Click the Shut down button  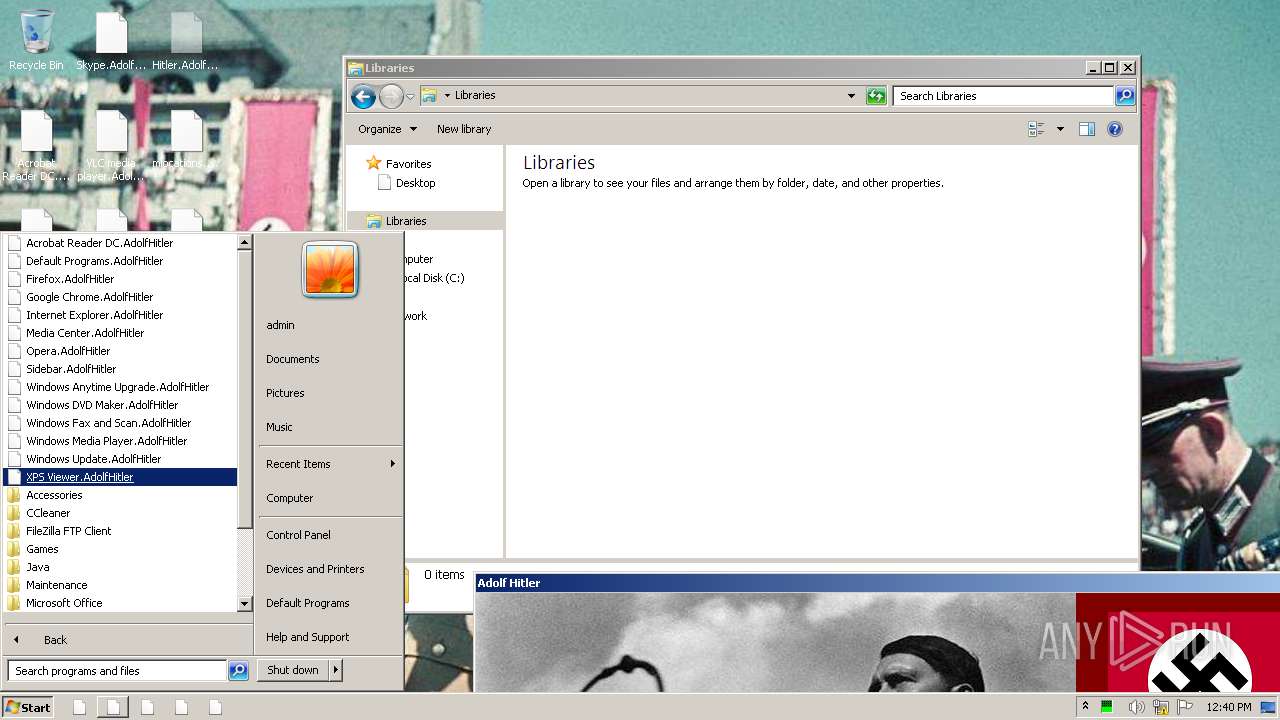293,670
